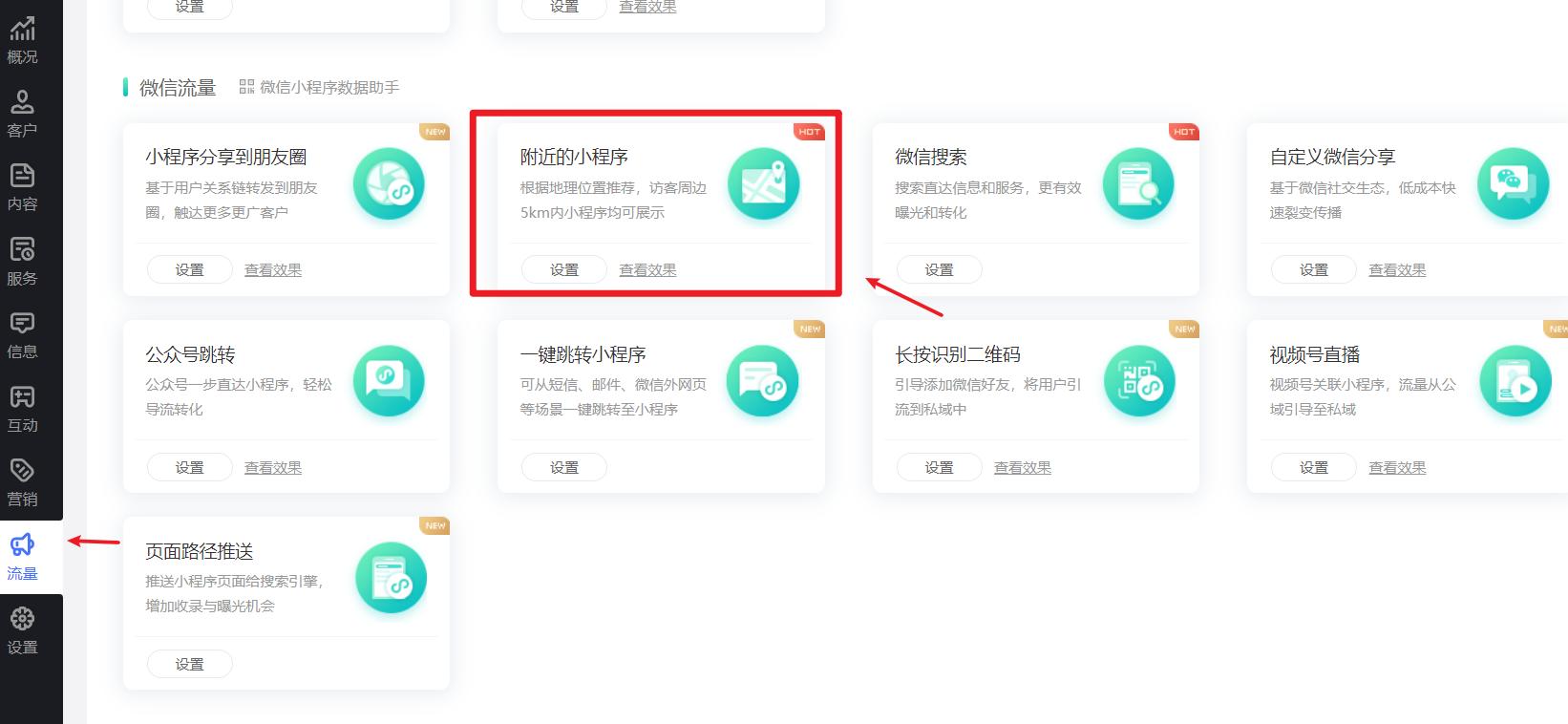Click the 视频号直播 title
The height and width of the screenshot is (724, 1568).
1315,354
